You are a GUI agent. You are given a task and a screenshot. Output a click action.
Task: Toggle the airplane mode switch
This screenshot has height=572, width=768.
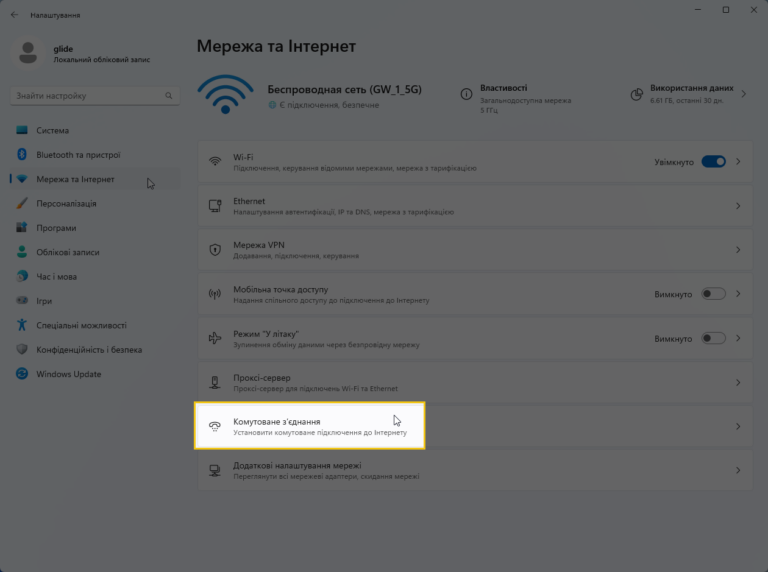[x=713, y=338]
